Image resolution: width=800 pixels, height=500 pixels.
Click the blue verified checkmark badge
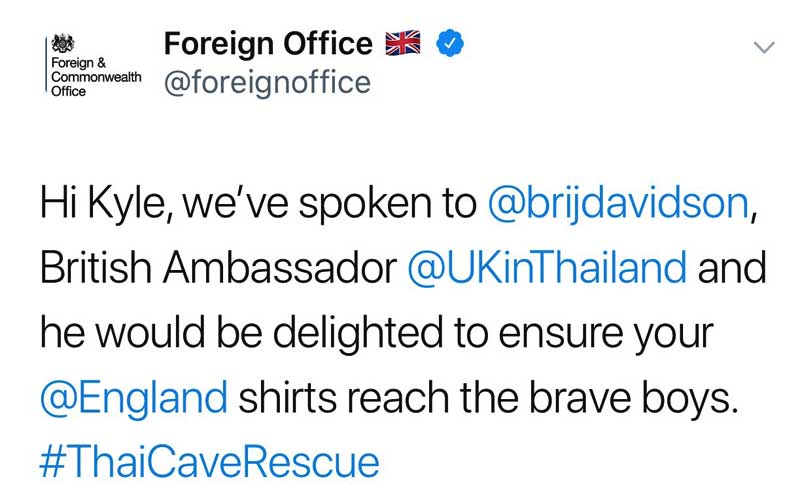click(x=449, y=43)
